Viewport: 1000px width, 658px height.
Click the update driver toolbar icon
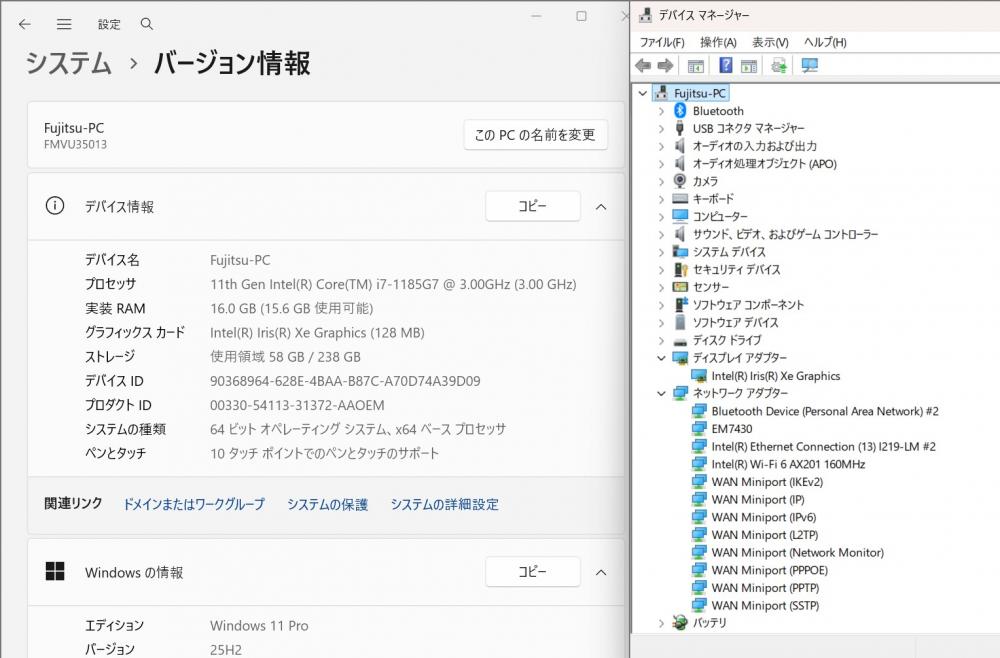tap(779, 65)
